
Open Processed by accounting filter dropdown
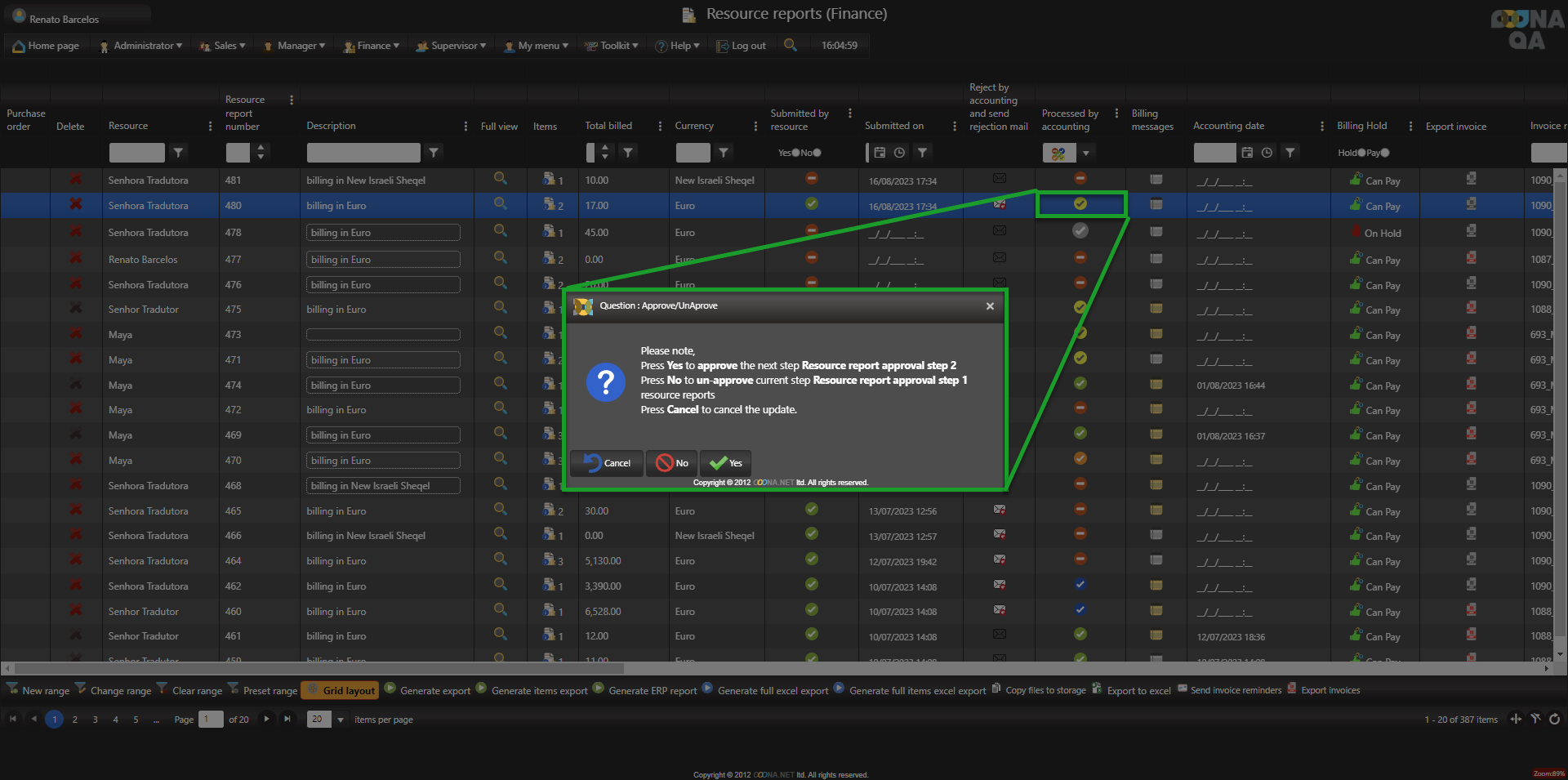click(x=1085, y=153)
